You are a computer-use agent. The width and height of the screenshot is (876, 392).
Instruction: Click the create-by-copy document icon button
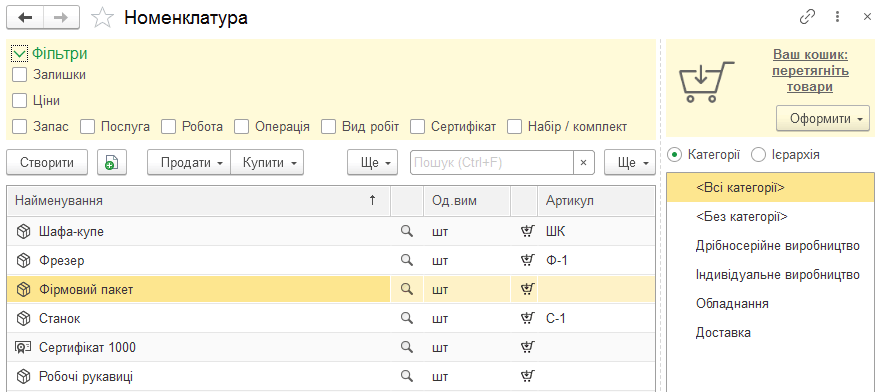click(x=112, y=162)
